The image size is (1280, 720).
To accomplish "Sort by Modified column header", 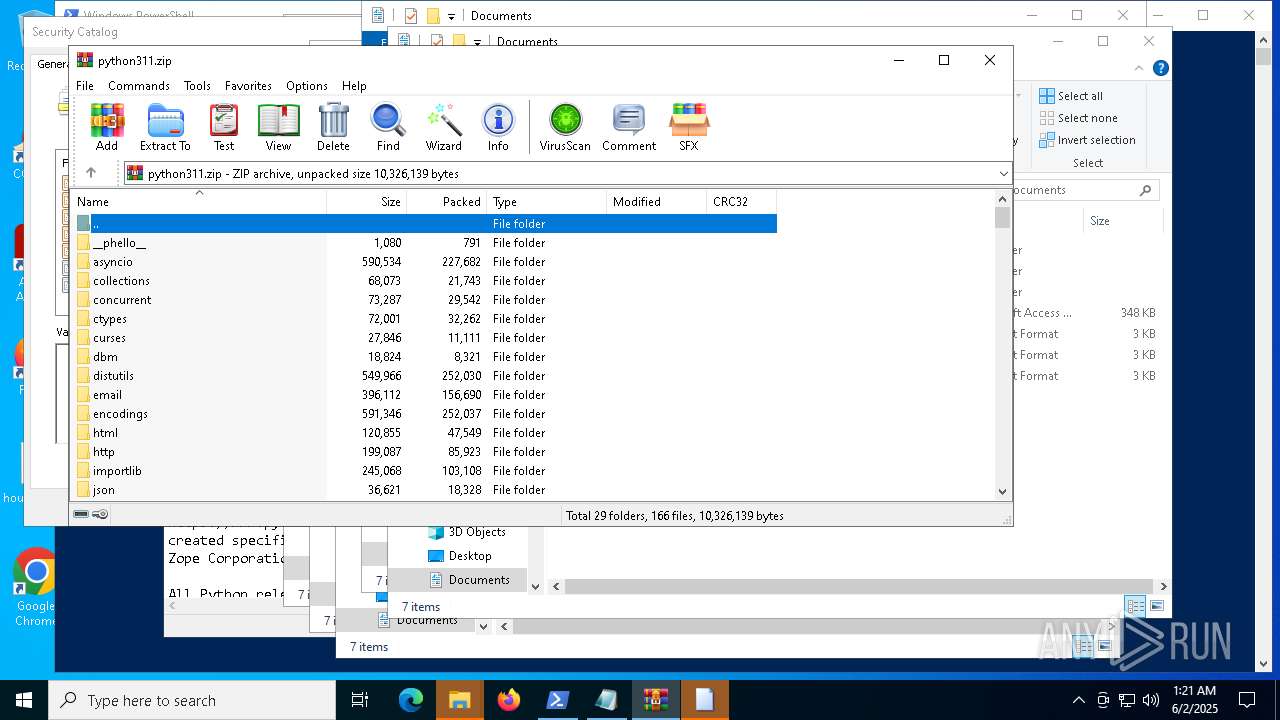I will pos(657,202).
